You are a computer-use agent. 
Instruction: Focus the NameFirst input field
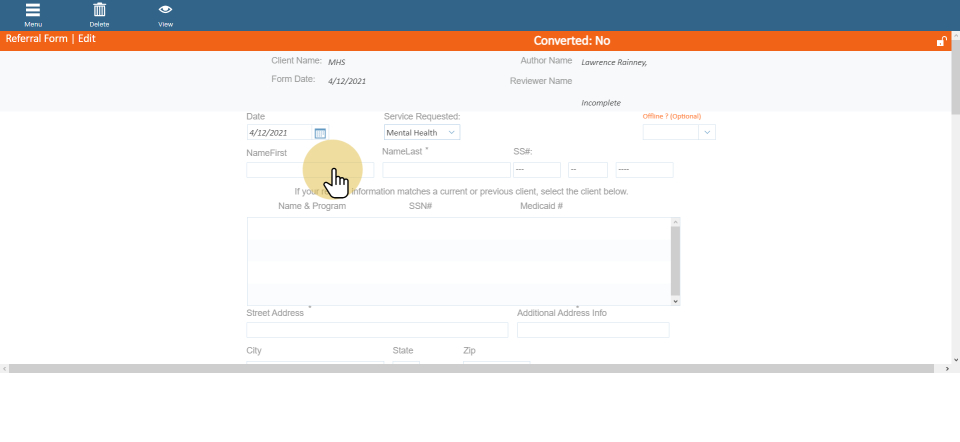(290, 170)
